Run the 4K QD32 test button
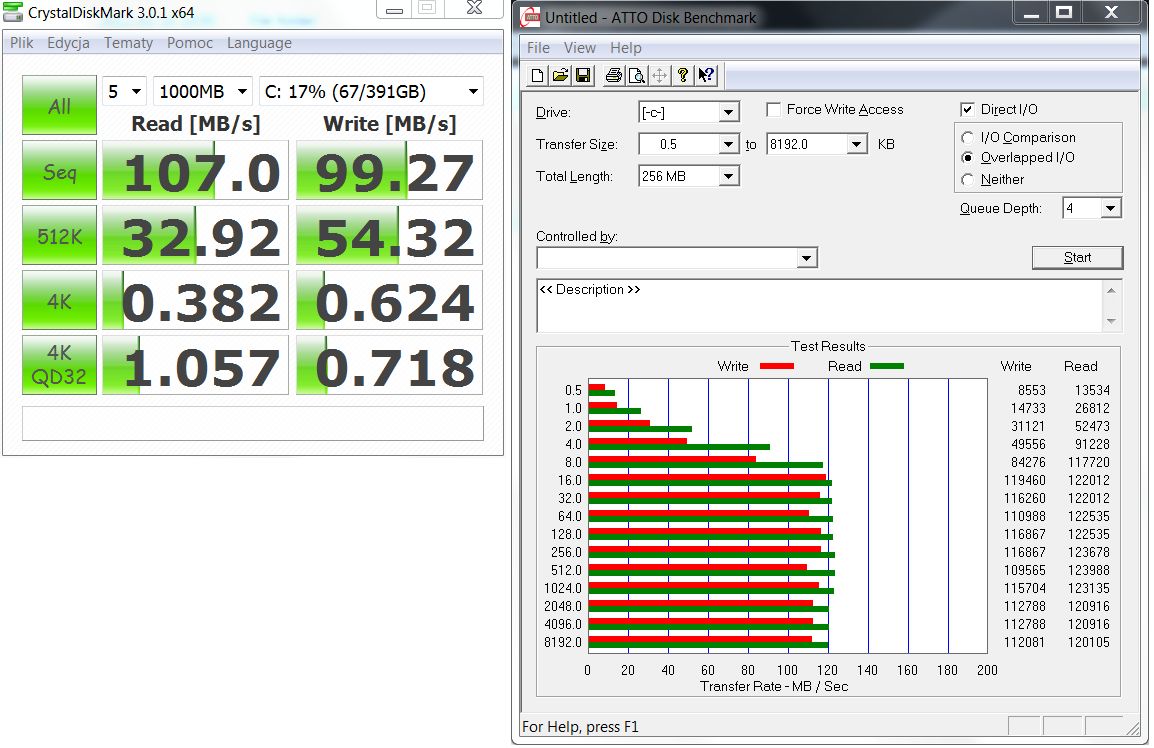This screenshot has height=748, width=1154. coord(60,365)
